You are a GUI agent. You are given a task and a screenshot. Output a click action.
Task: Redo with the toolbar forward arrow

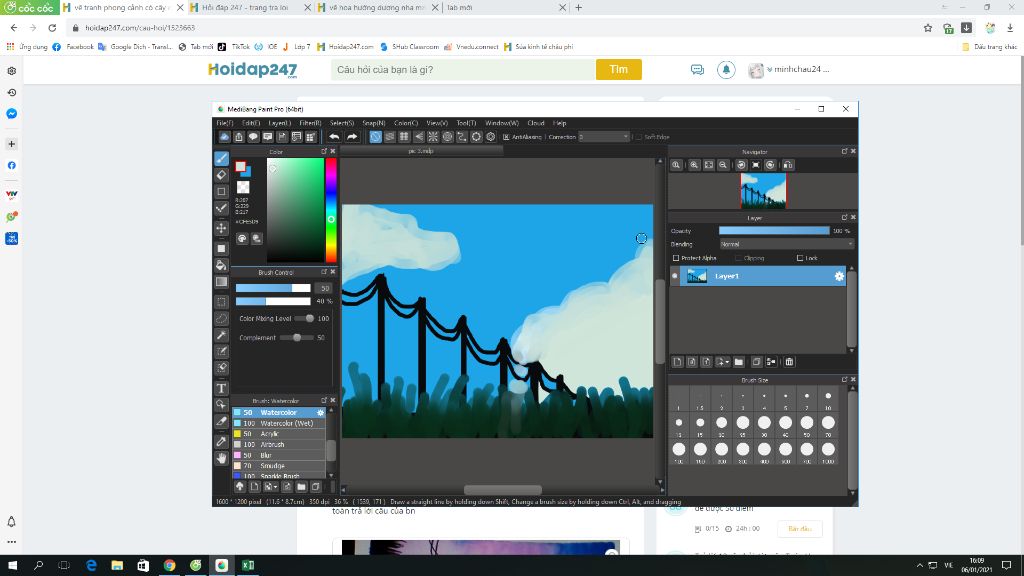(351, 137)
